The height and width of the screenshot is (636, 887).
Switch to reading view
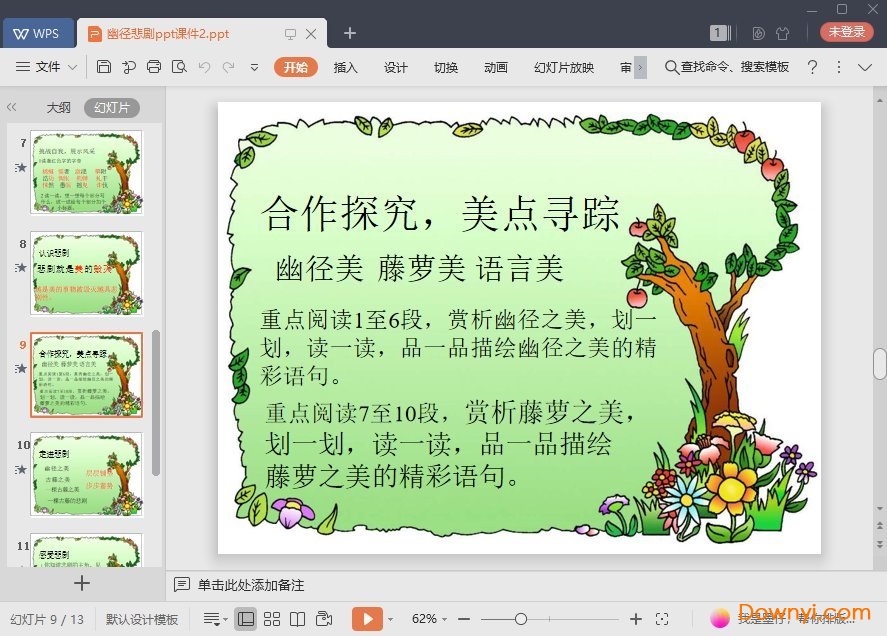[x=297, y=619]
